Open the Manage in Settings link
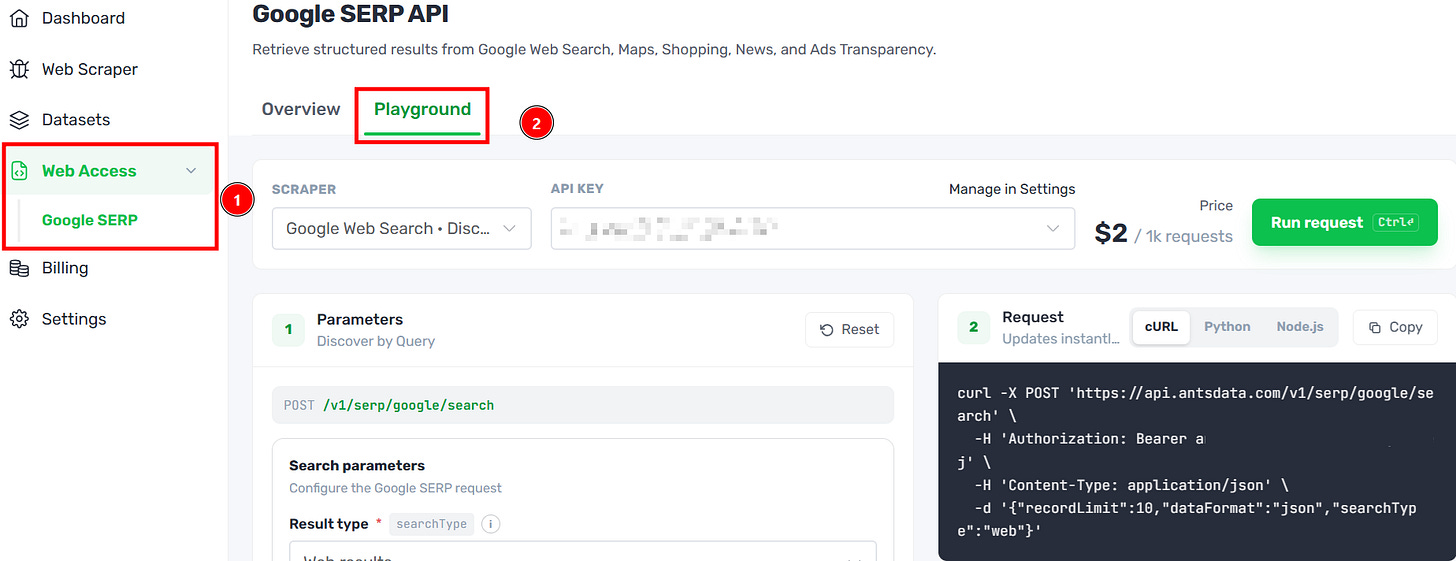 (x=1012, y=189)
